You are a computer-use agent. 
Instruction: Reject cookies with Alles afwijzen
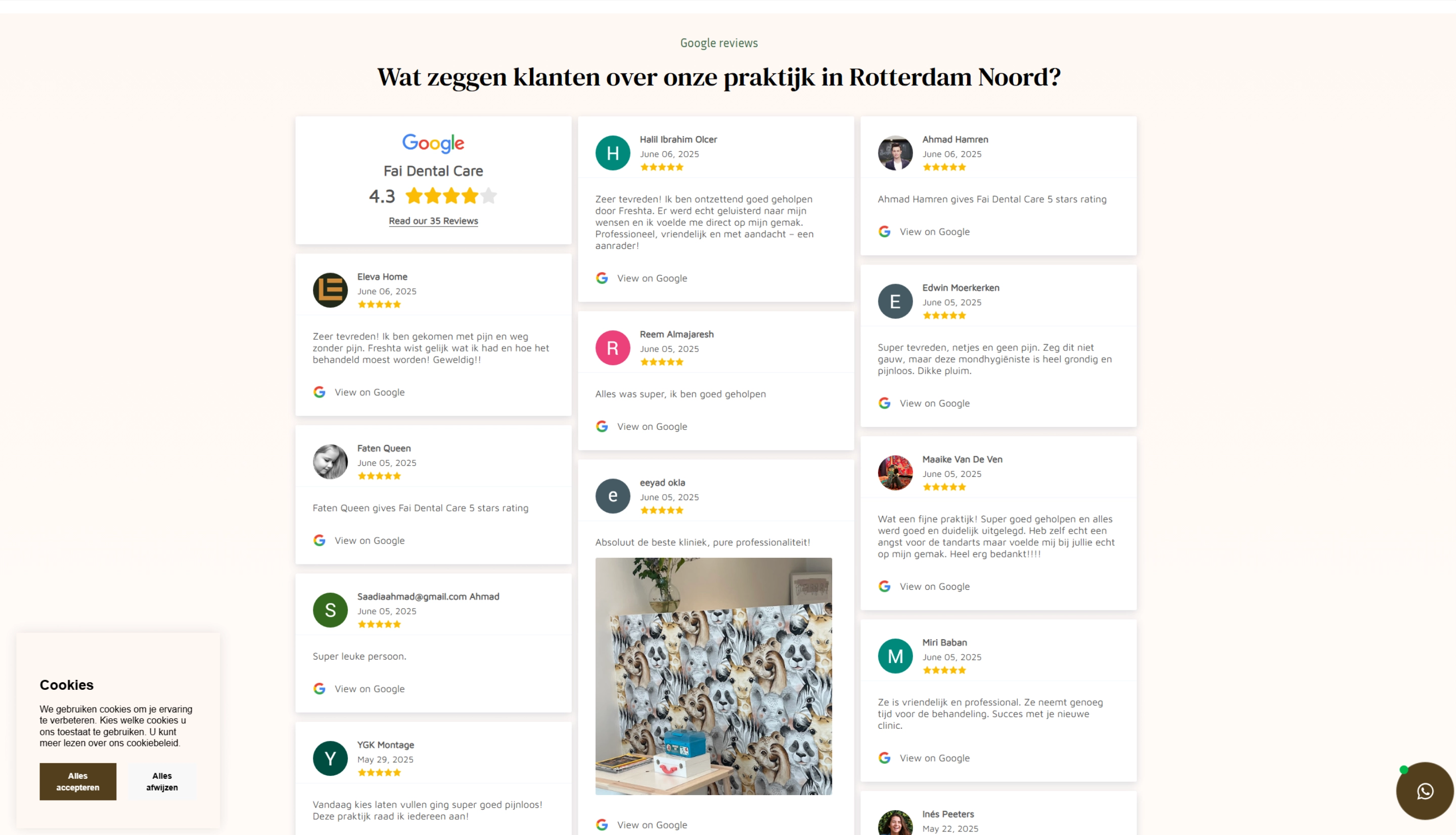(162, 781)
